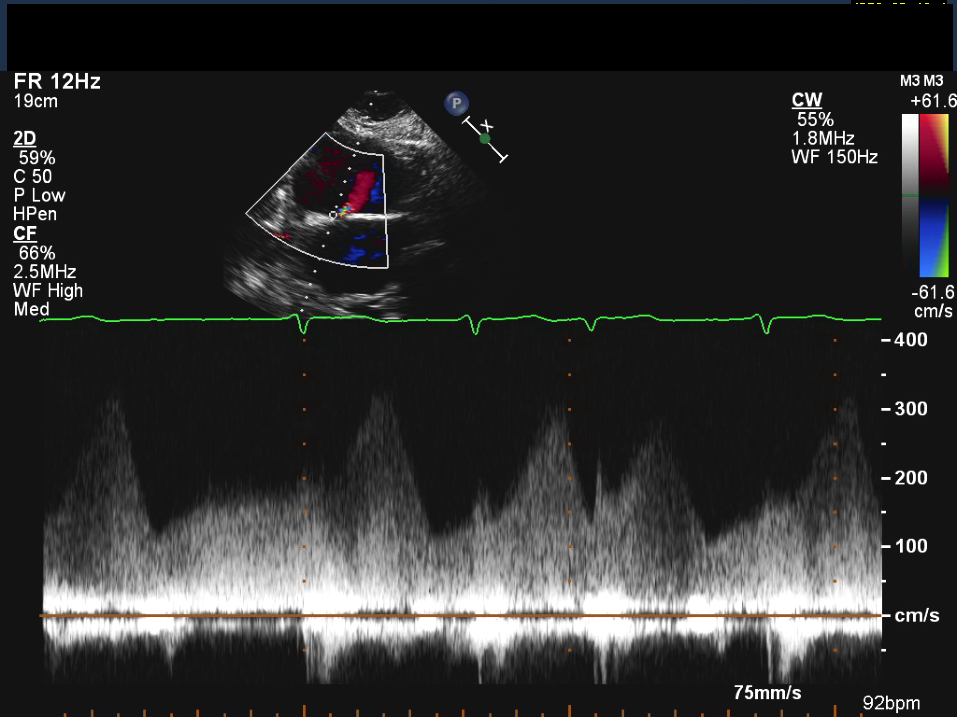This screenshot has width=957, height=717.
Task: Select the 2D mode label
Action: coord(25,138)
